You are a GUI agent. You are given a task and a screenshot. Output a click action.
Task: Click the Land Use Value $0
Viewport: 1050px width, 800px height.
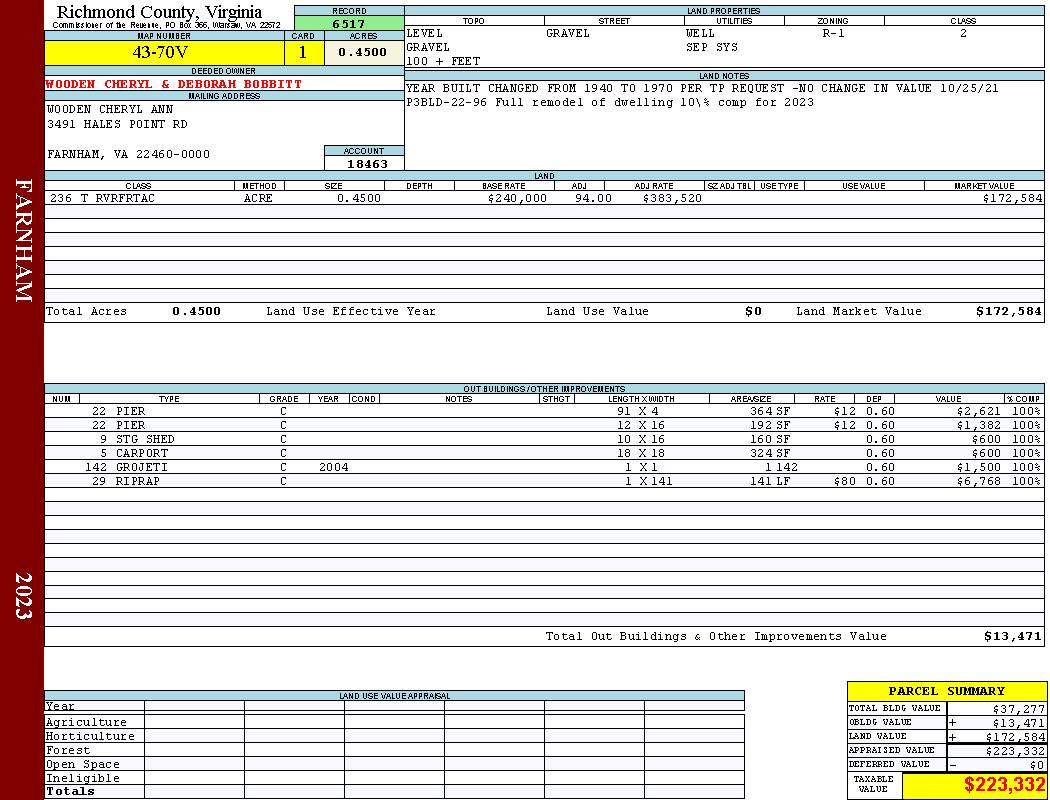point(753,311)
